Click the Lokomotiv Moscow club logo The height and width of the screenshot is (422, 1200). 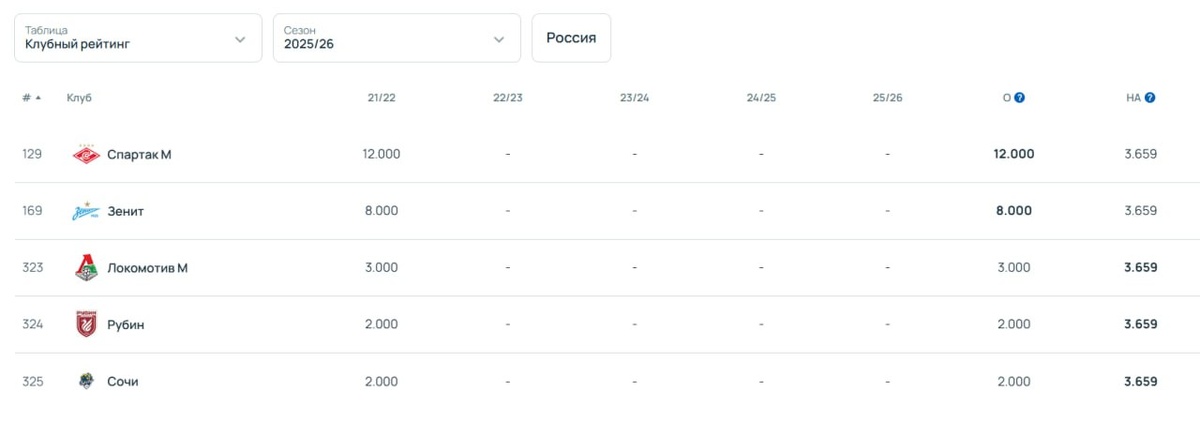86,267
